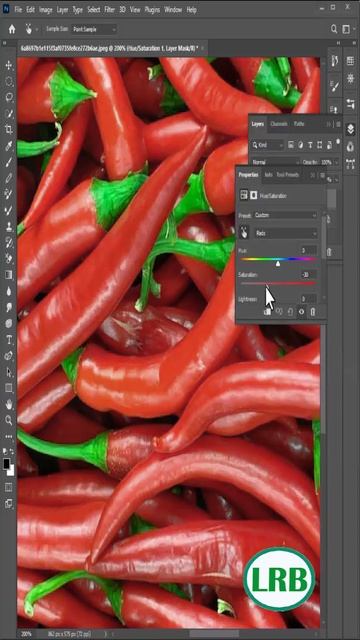Image resolution: width=360 pixels, height=640 pixels.
Task: Select the Move tool
Action: coord(9,66)
